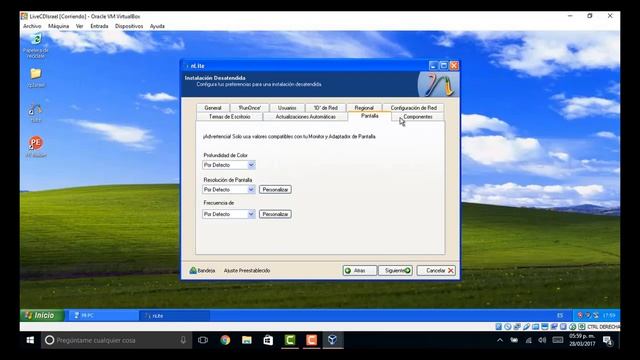
Task: Click the Cortana microphone icon
Action: (x=183, y=340)
